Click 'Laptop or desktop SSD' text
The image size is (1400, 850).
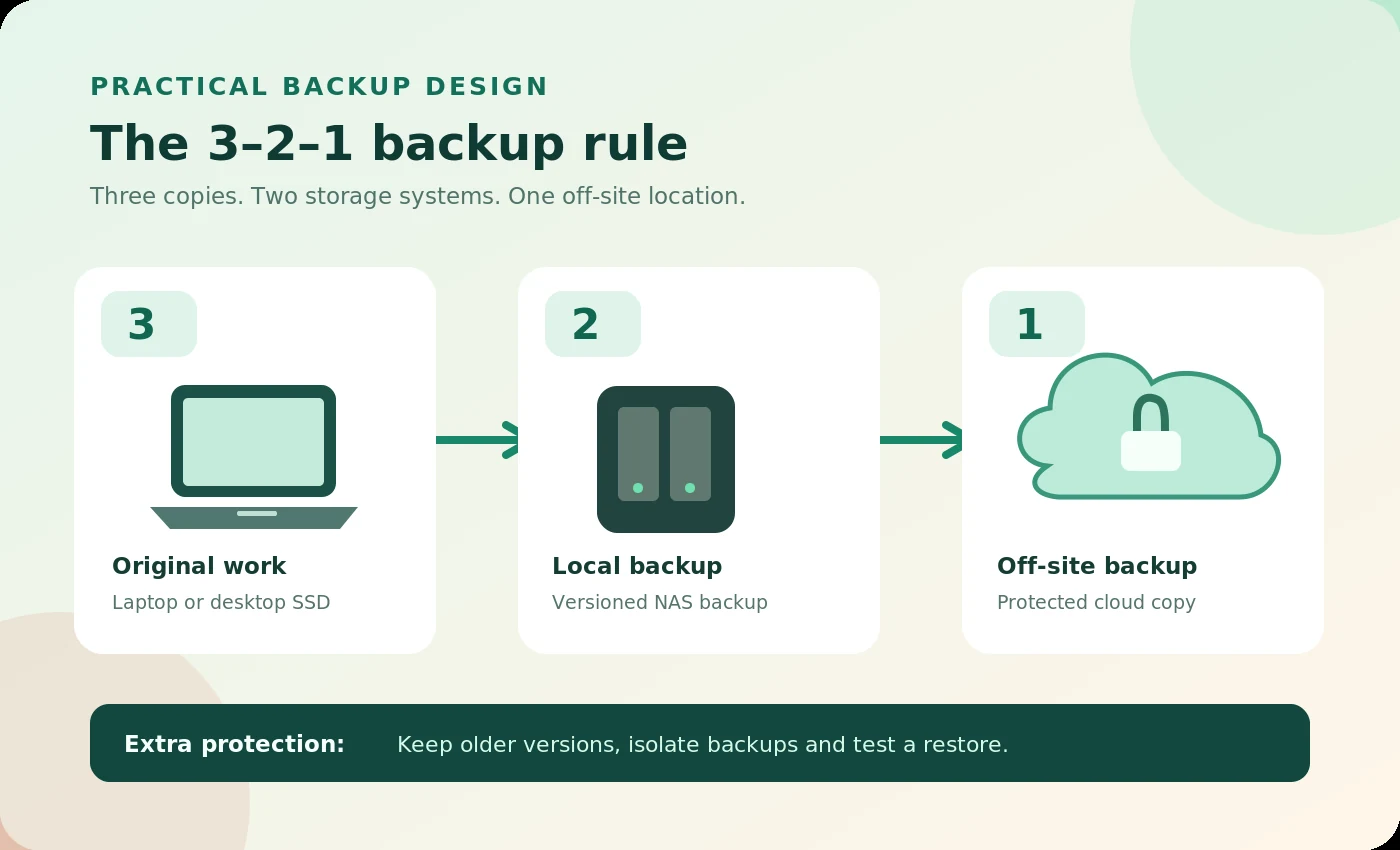[221, 602]
